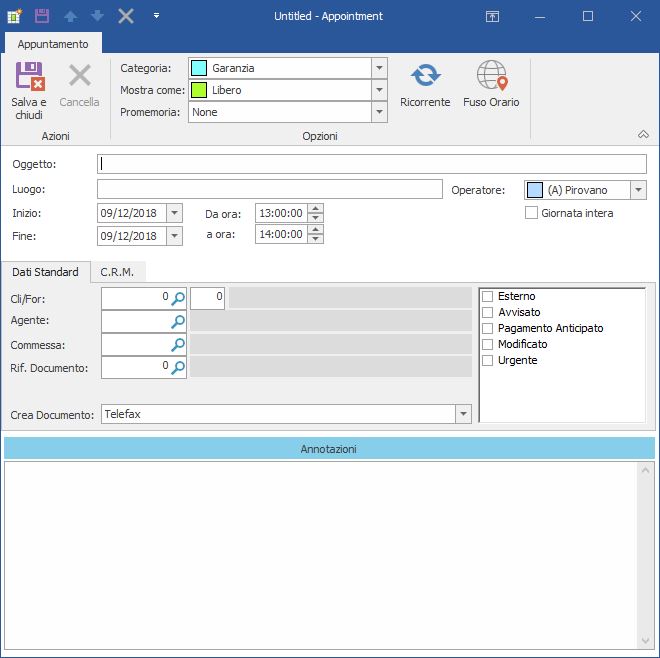The width and height of the screenshot is (660, 658).
Task: Click the Fine date text 09/12/2018
Action: 128,236
